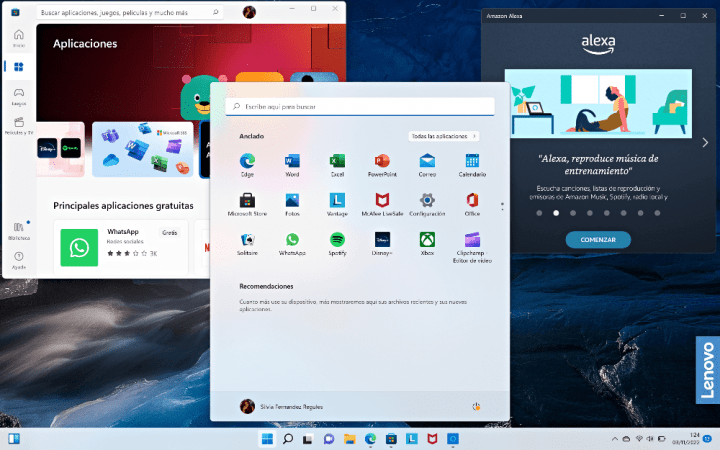The image size is (720, 450).
Task: Focus the Start menu search field
Action: coord(360,107)
